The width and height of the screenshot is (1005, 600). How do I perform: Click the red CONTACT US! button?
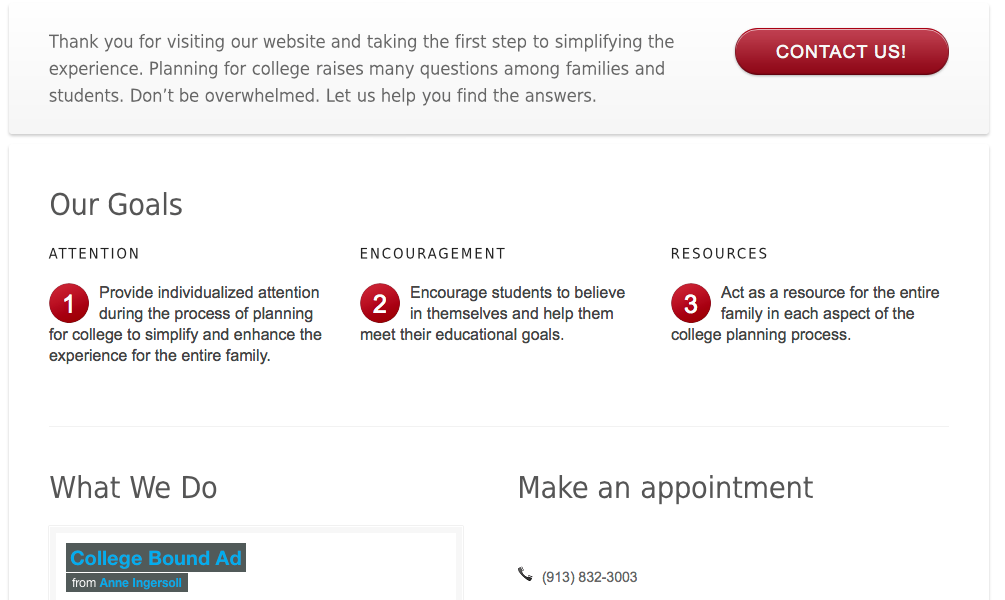[842, 51]
